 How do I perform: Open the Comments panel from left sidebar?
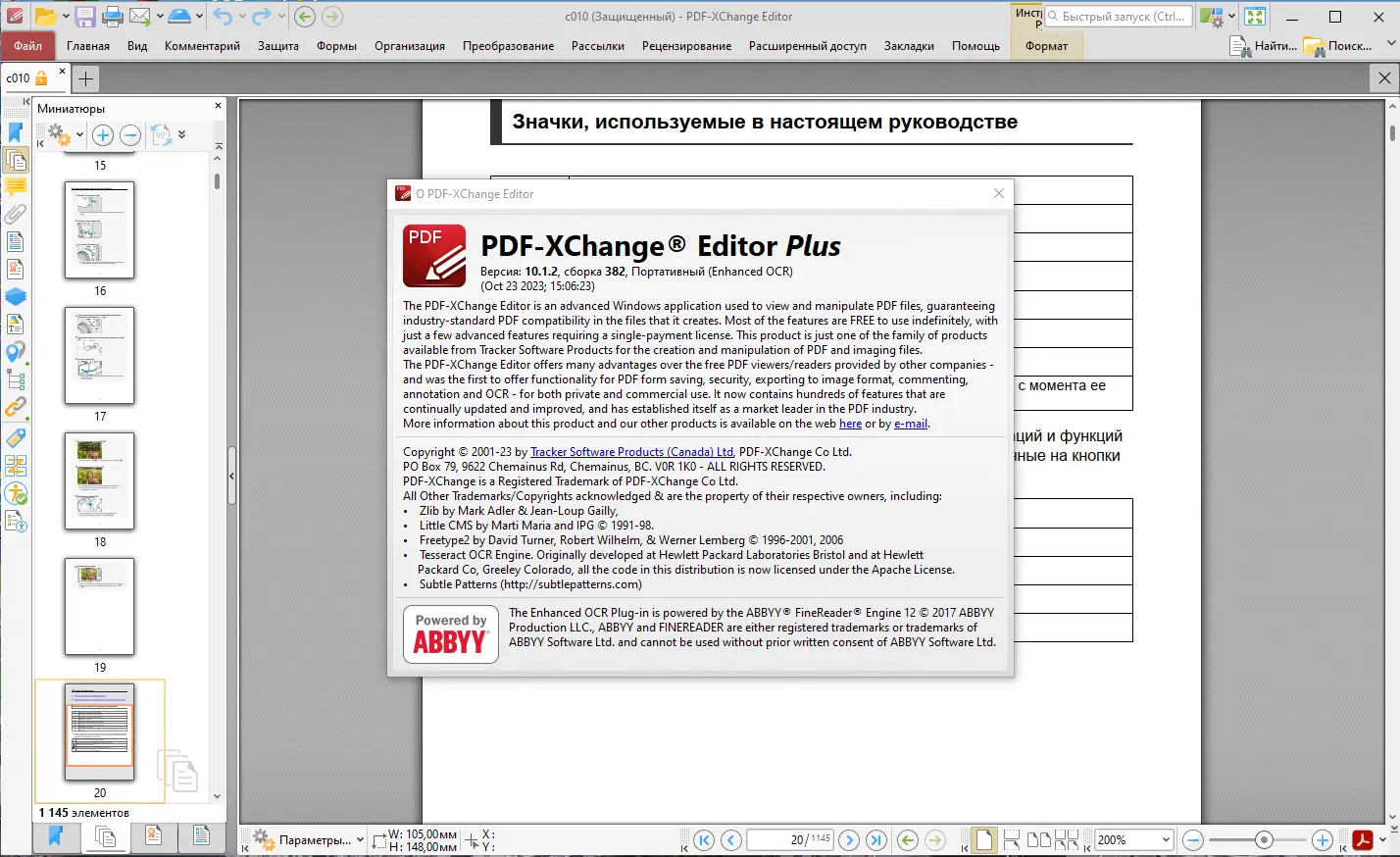16,186
